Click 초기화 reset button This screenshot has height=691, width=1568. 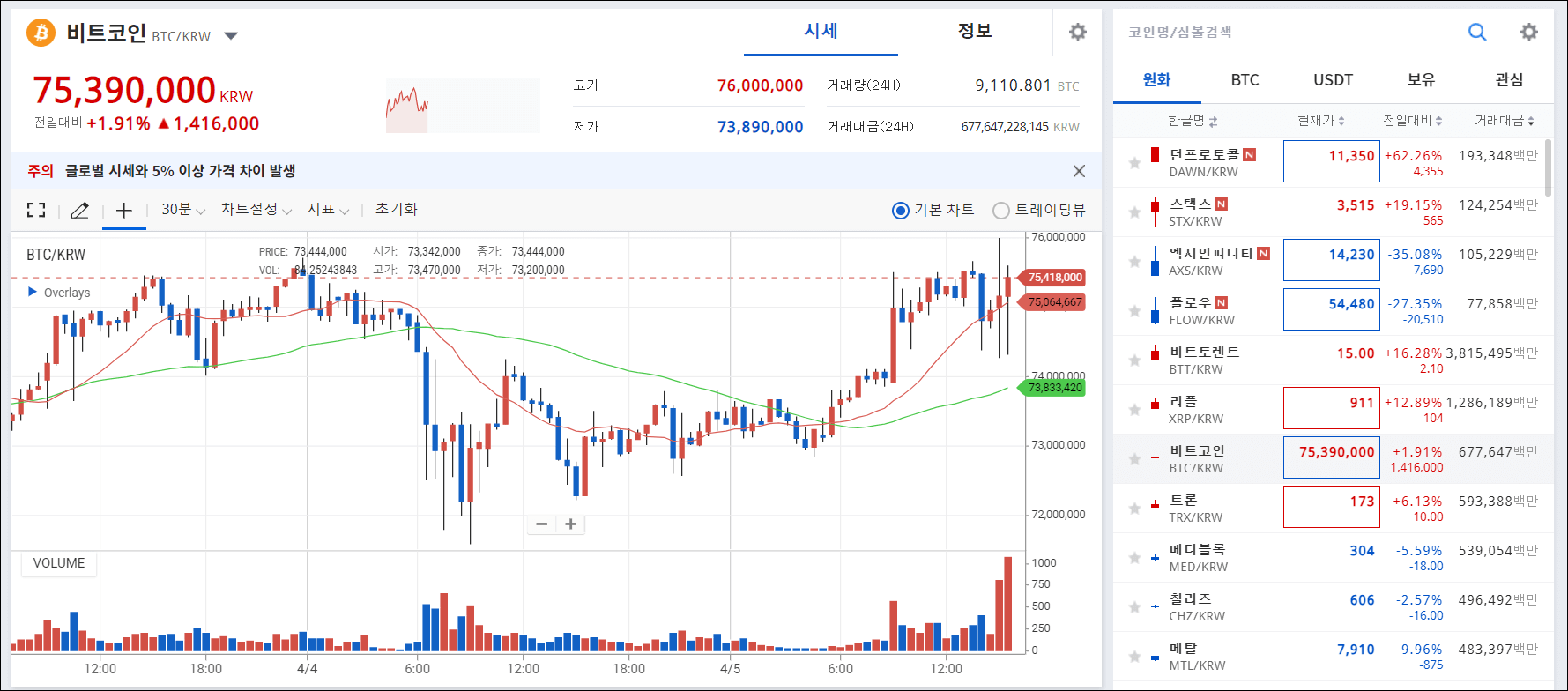click(x=397, y=210)
